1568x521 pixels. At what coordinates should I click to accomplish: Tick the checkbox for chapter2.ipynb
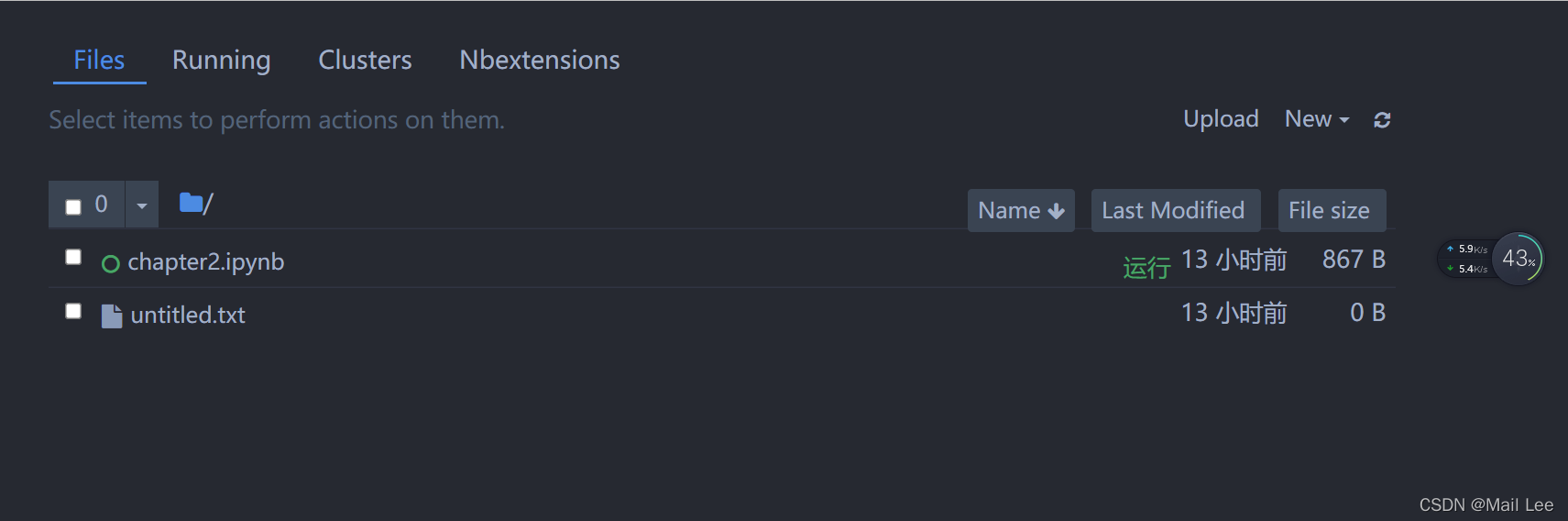[x=73, y=257]
